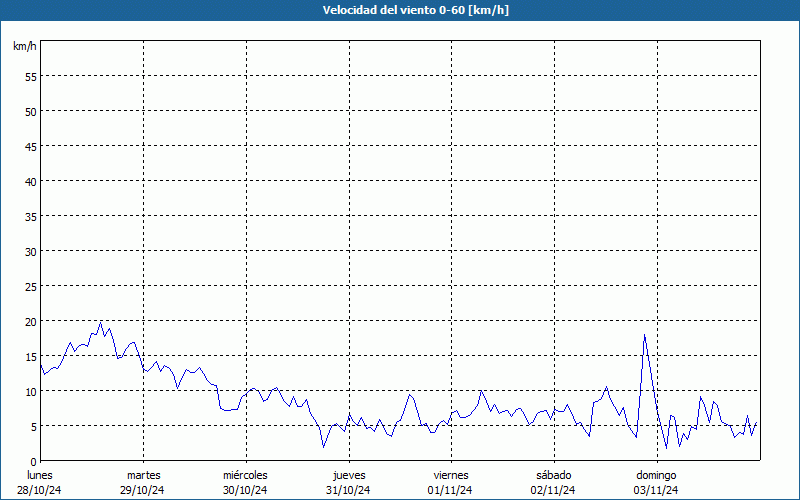Click the date label 31/10/24
Image resolution: width=800 pixels, height=500 pixels.
[x=348, y=490]
